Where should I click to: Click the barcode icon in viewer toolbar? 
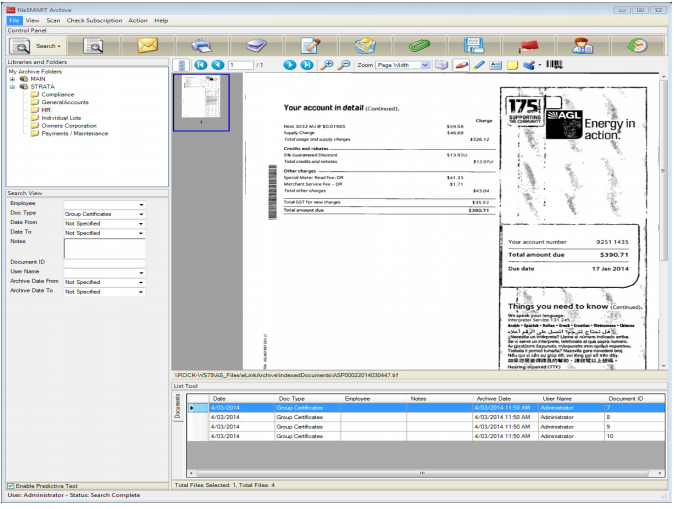click(x=553, y=64)
